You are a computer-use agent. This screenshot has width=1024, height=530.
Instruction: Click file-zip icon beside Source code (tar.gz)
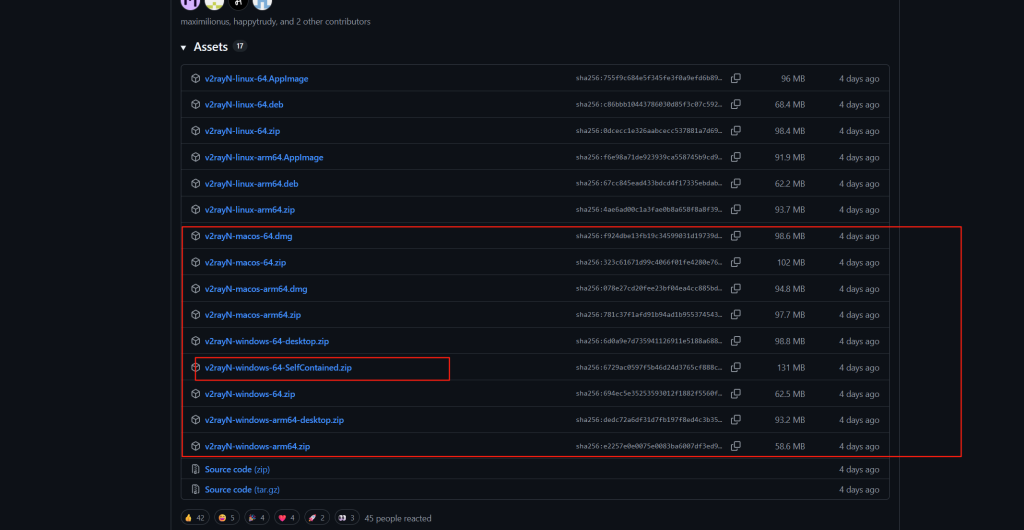click(195, 490)
